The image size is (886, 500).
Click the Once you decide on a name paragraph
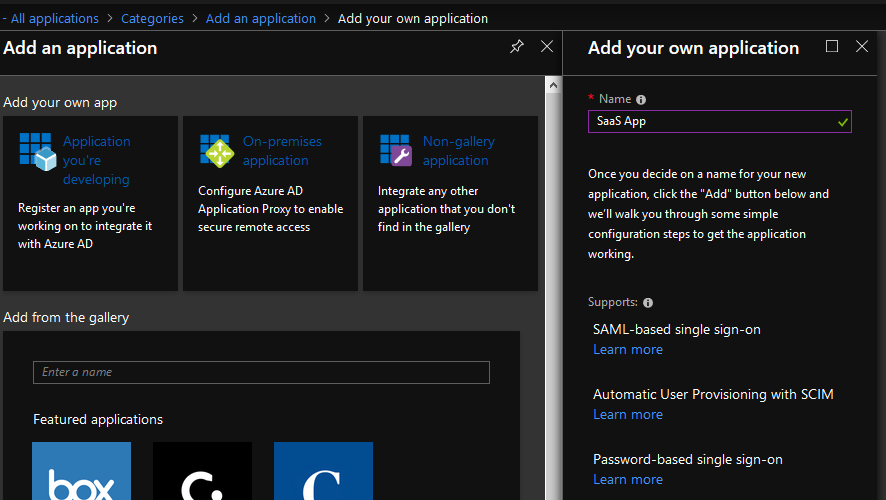708,214
